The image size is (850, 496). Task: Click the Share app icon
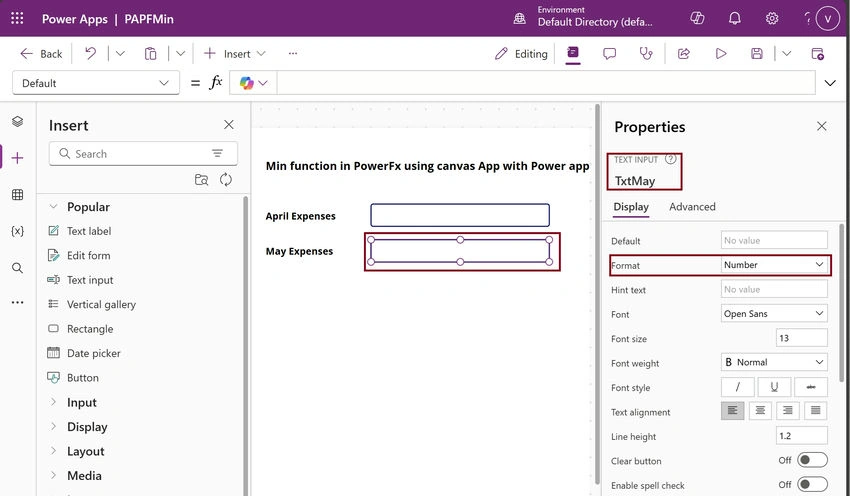pos(684,53)
